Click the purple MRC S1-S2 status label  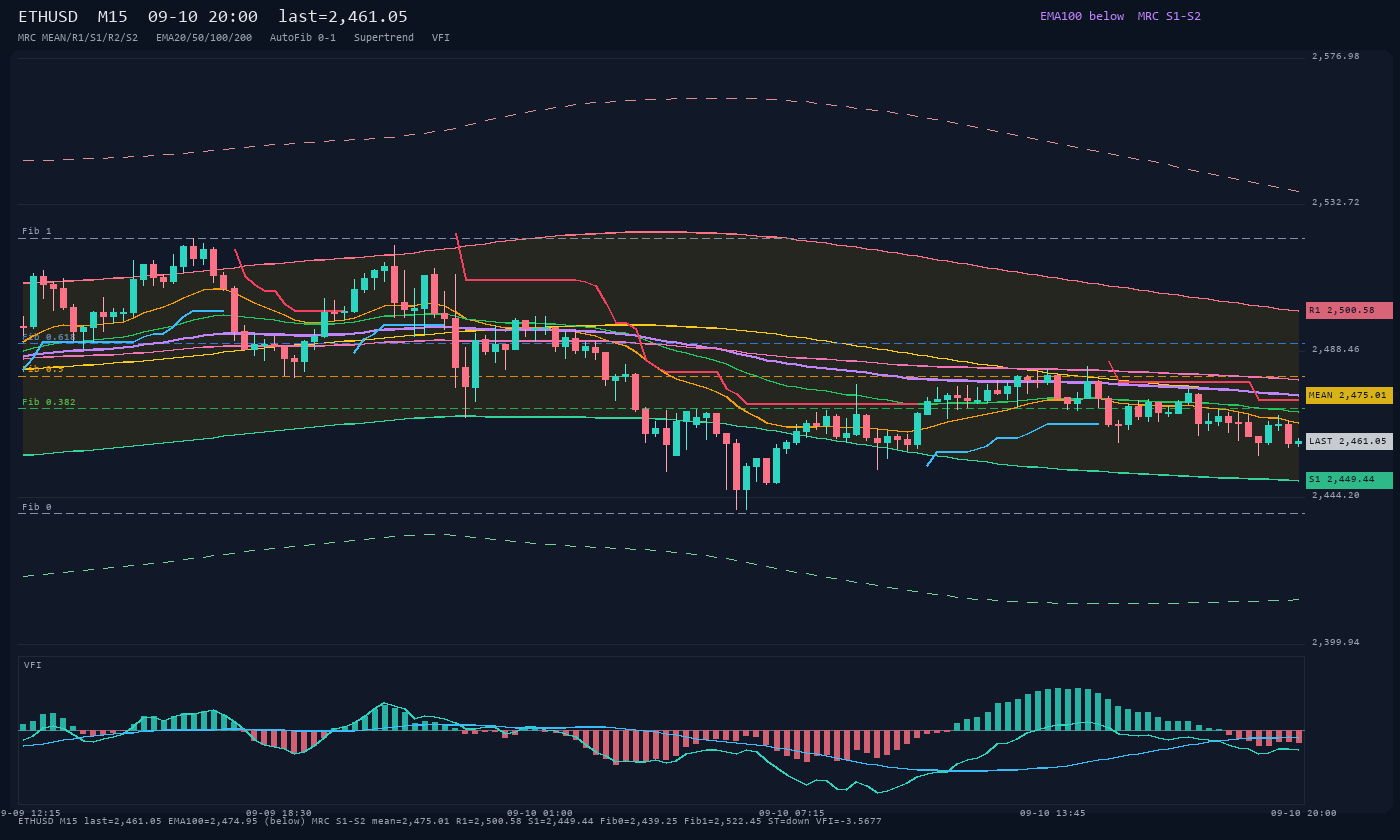tap(1169, 16)
